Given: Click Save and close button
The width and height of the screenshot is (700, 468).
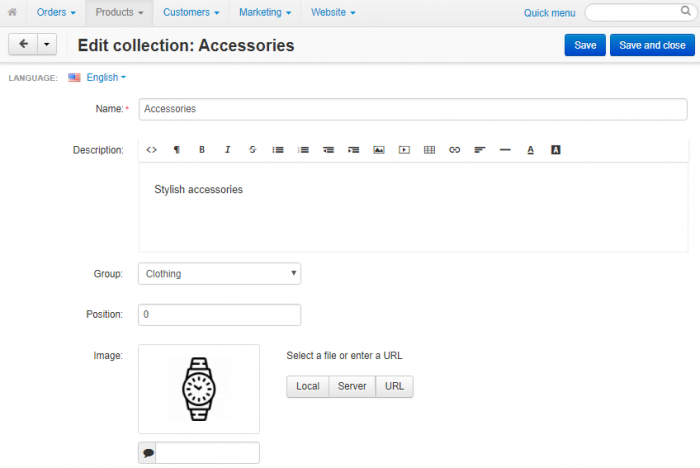Looking at the screenshot, I should click(x=652, y=45).
